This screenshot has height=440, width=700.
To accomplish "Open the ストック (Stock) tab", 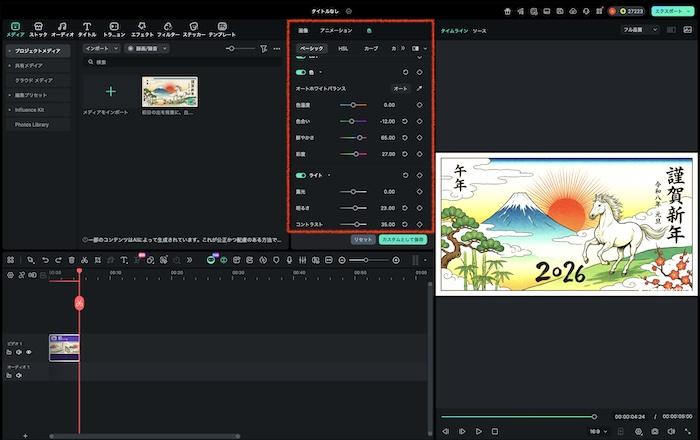I will click(x=38, y=29).
